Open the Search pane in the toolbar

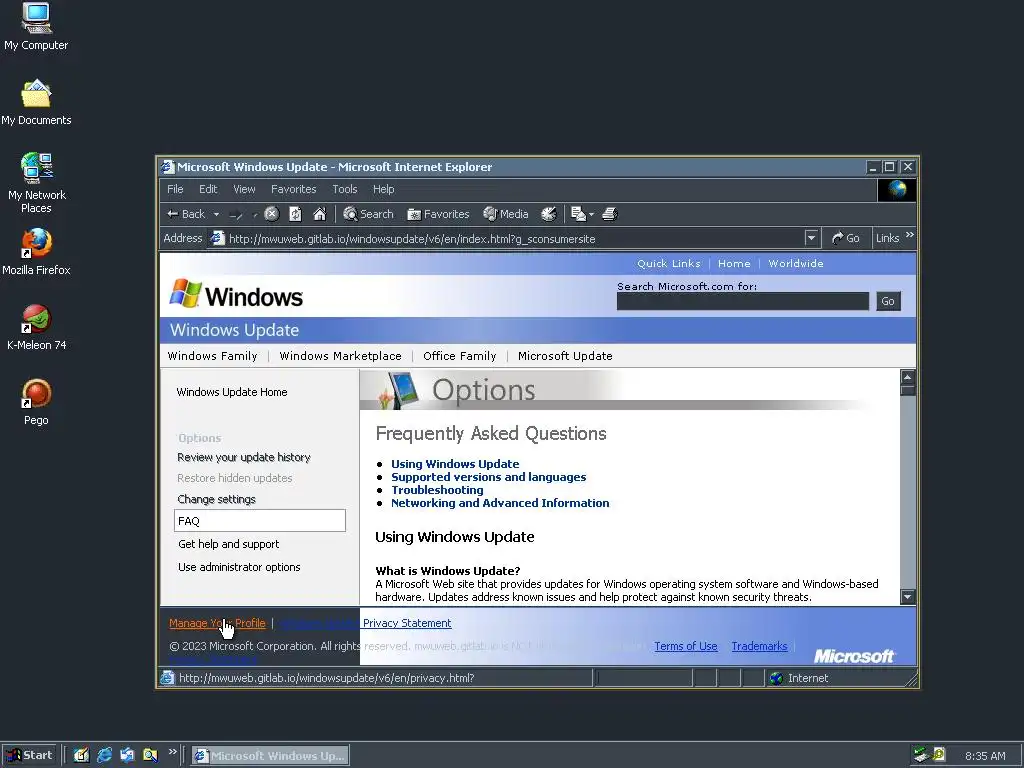(x=368, y=214)
